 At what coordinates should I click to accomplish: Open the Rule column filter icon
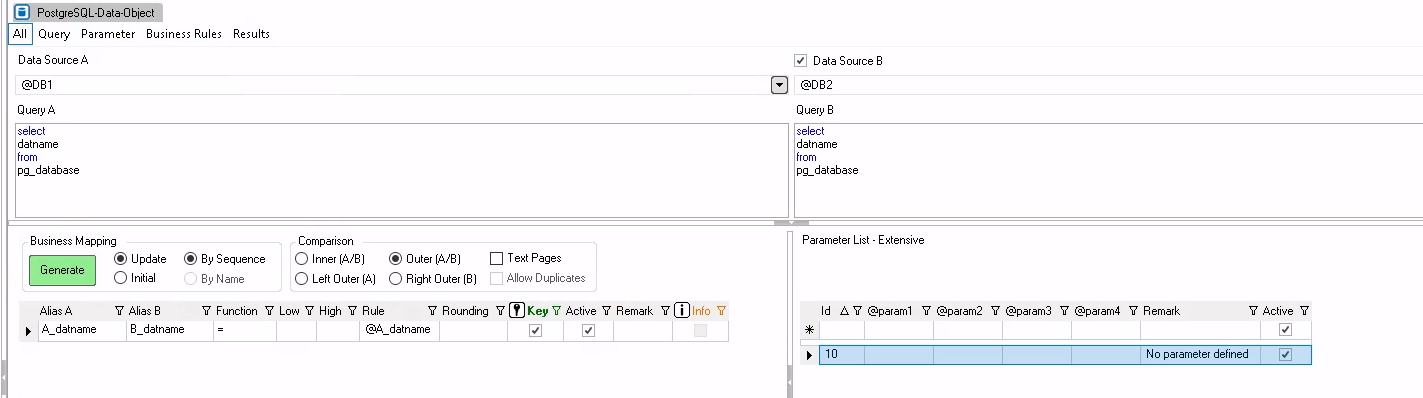pyautogui.click(x=433, y=311)
